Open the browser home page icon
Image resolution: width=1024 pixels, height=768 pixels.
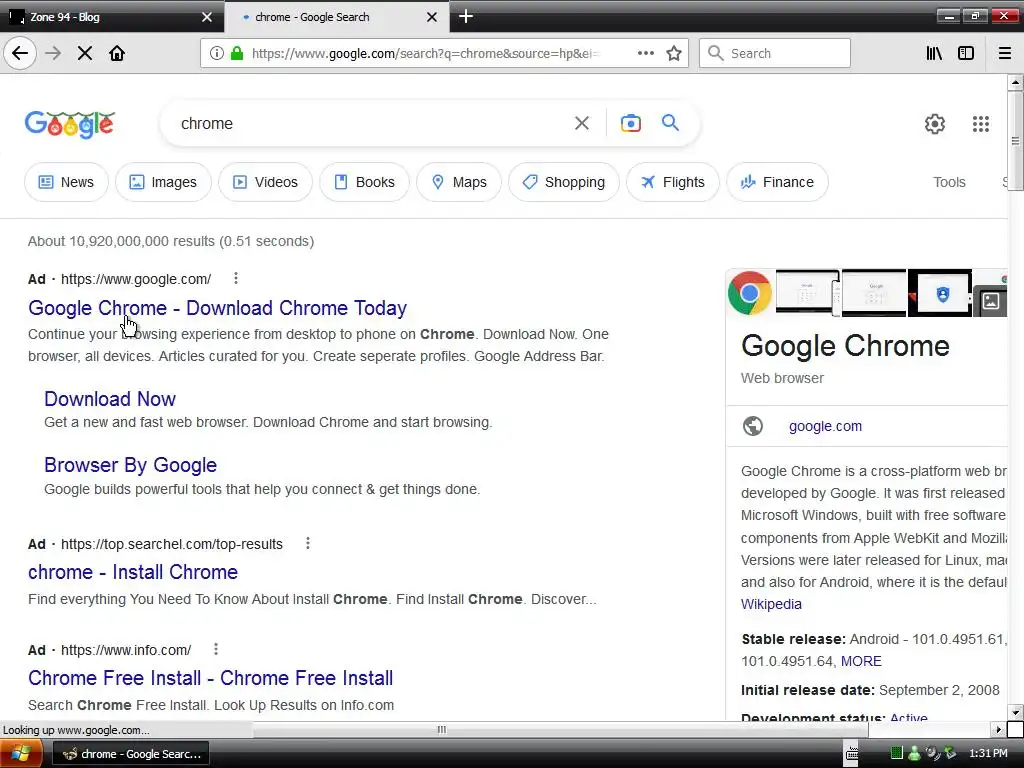pos(117,54)
